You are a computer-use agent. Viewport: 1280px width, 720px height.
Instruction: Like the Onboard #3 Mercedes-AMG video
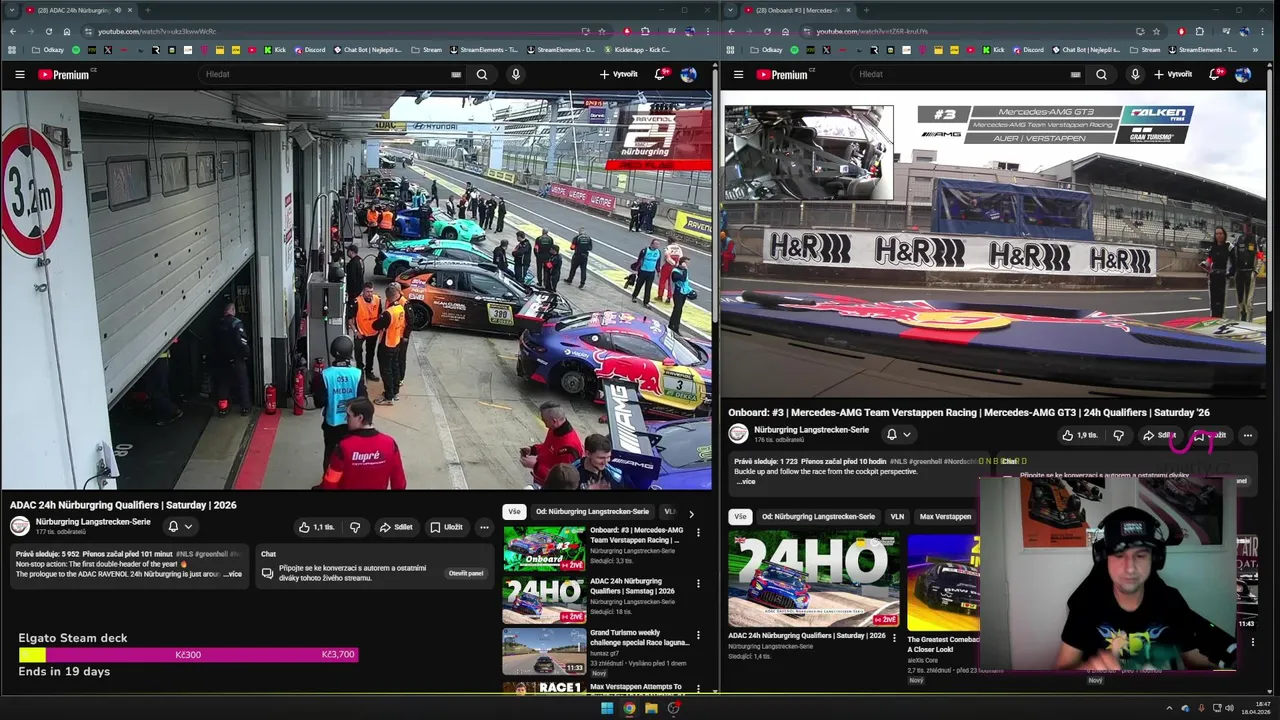(x=1080, y=435)
